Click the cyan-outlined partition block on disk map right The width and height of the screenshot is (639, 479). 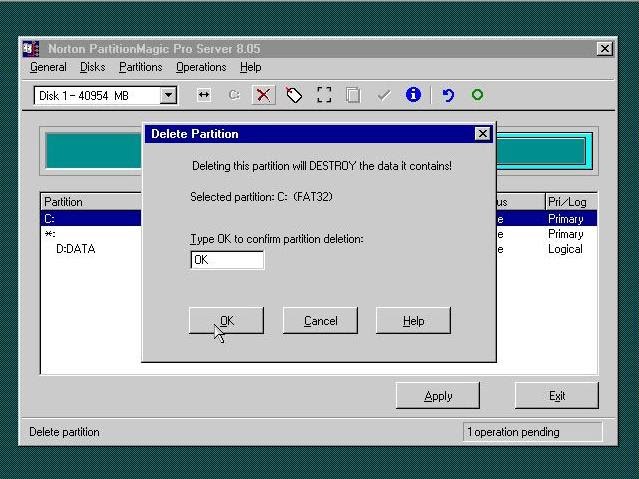coord(544,151)
